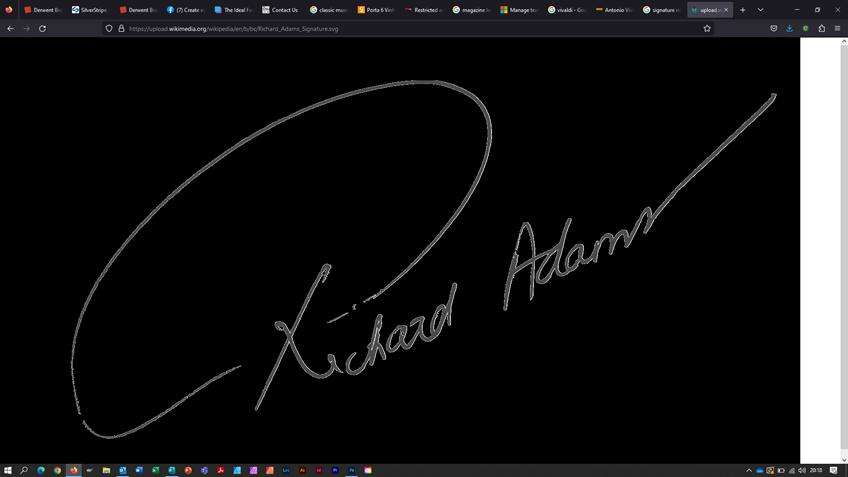Switch to the Create Facebook tab
Image resolution: width=848 pixels, height=477 pixels.
[186, 10]
